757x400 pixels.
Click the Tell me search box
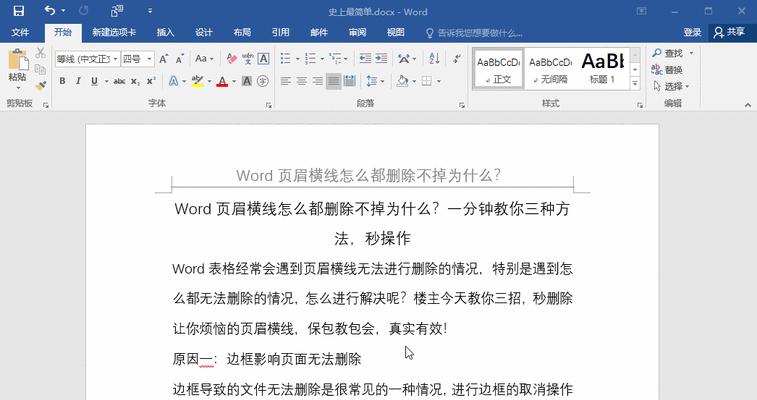[474, 33]
